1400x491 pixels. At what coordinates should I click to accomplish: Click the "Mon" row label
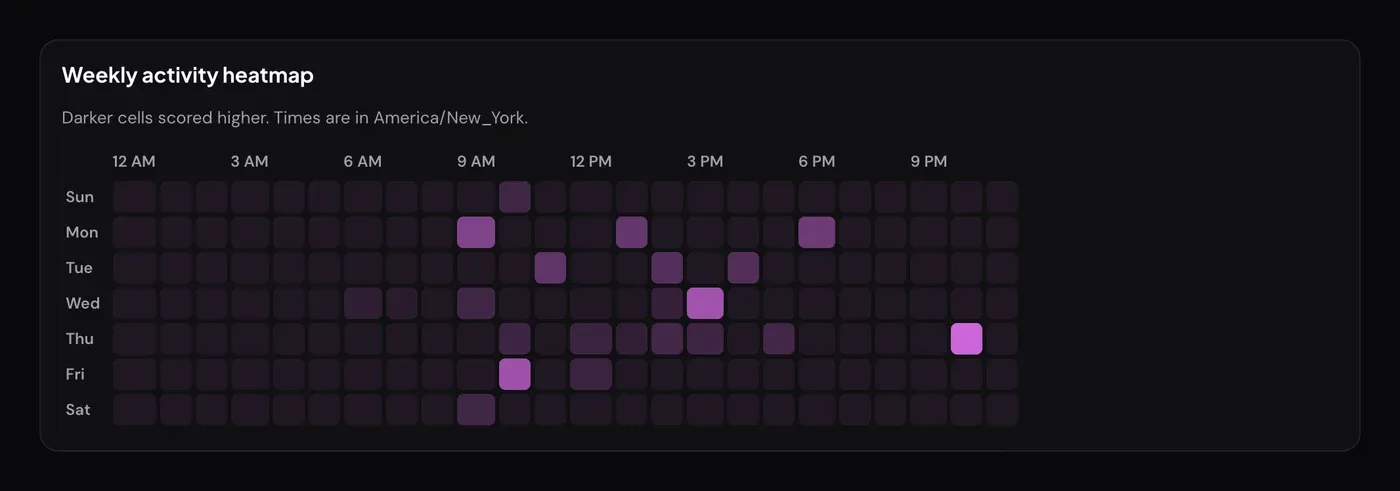82,232
